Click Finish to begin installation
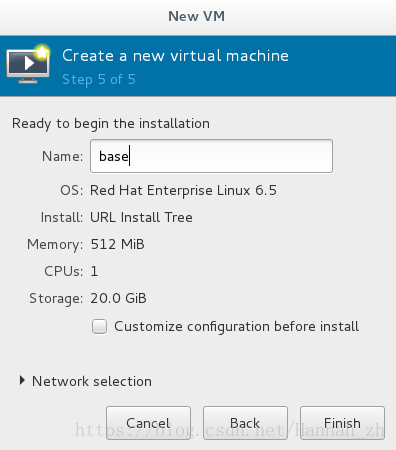Screen dimensions: 396x450 342,423
